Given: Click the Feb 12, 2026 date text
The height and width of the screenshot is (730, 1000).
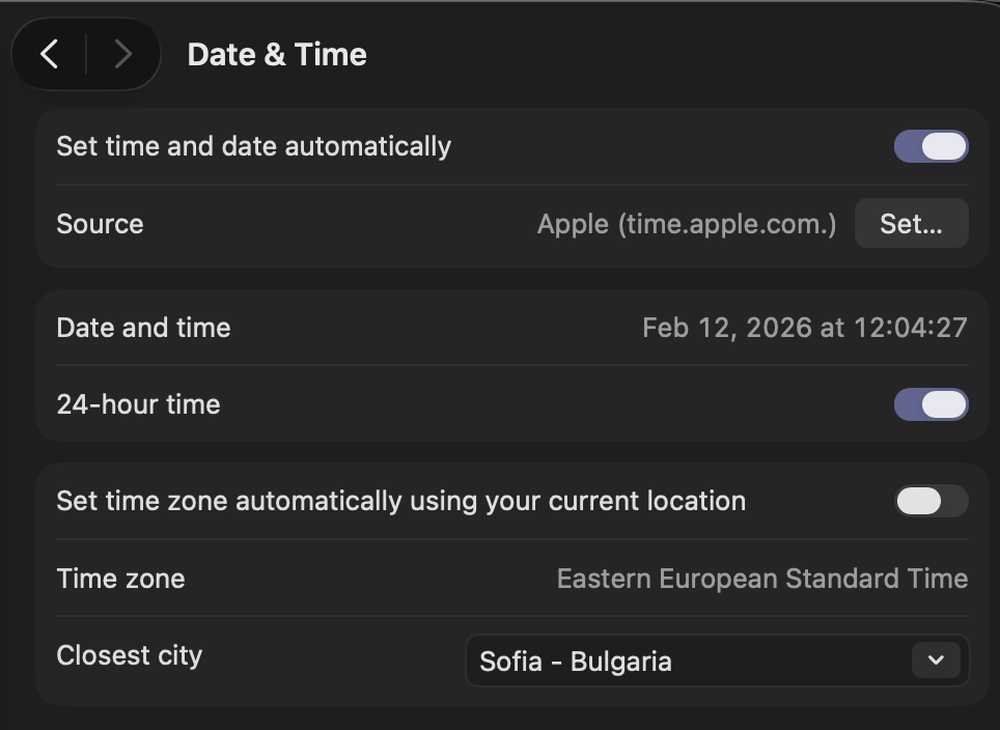Looking at the screenshot, I should coord(728,328).
